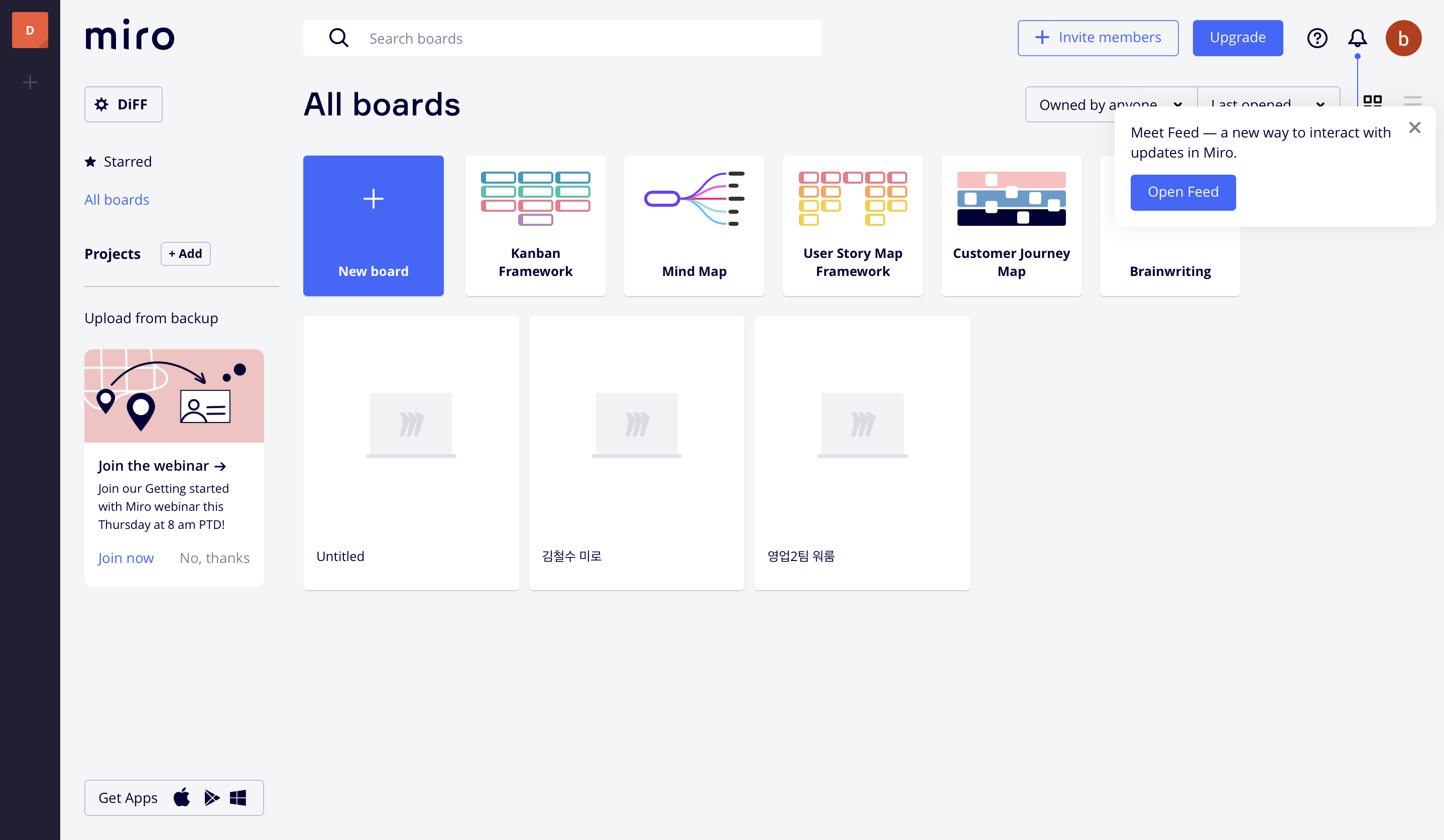Switch to list view layout

[1412, 101]
